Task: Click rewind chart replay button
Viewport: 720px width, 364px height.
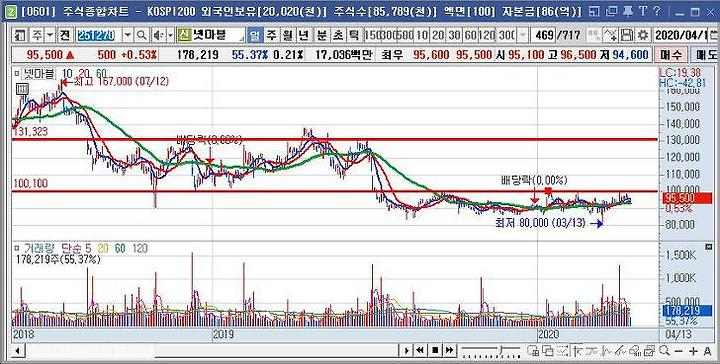Action: tap(420, 350)
